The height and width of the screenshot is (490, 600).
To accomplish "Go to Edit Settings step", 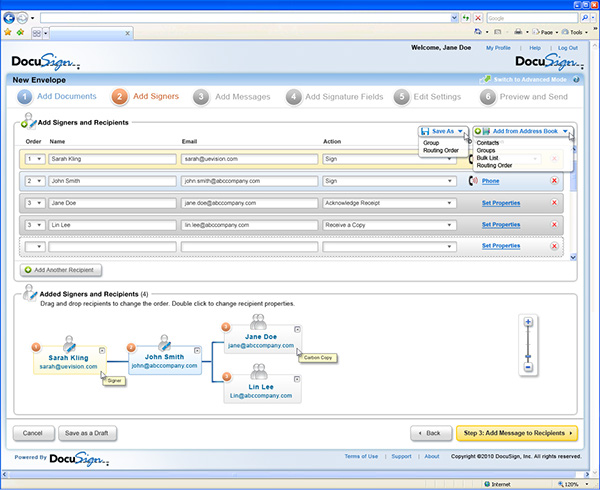I will pyautogui.click(x=427, y=97).
